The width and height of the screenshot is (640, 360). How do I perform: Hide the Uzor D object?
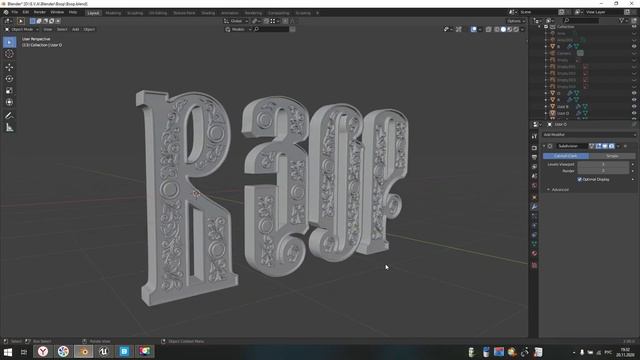coord(634,113)
